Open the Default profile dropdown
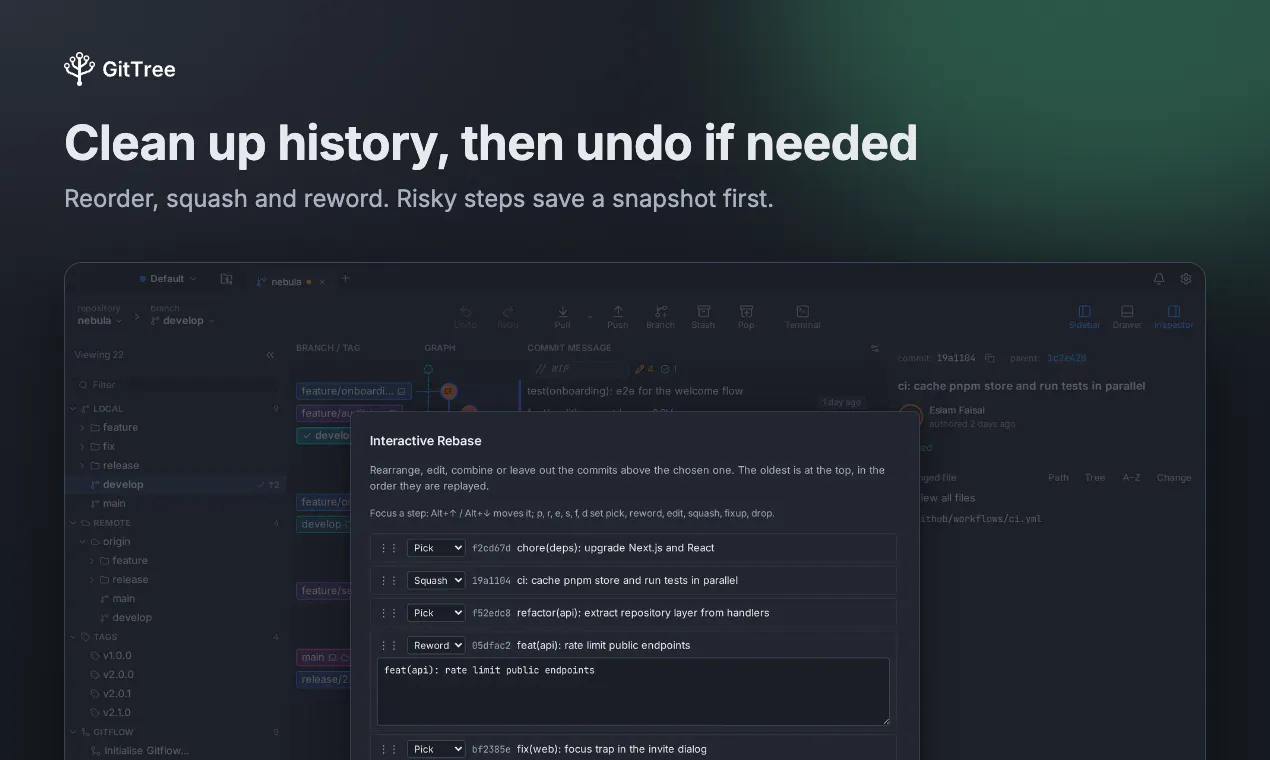 tap(168, 279)
